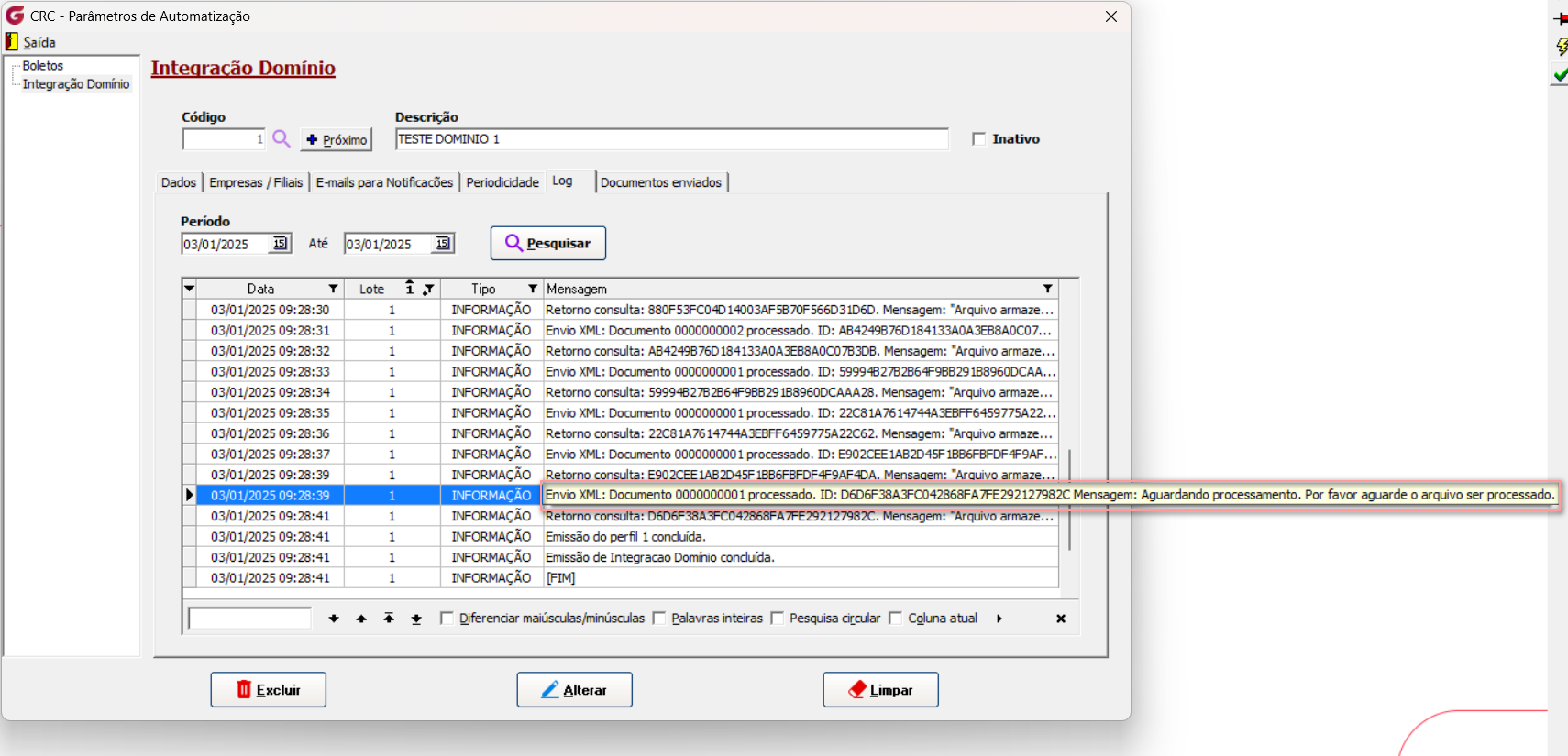Click message 'Emissão de Integracao Domínio concluída.'
The height and width of the screenshot is (756, 1568).
tap(660, 557)
